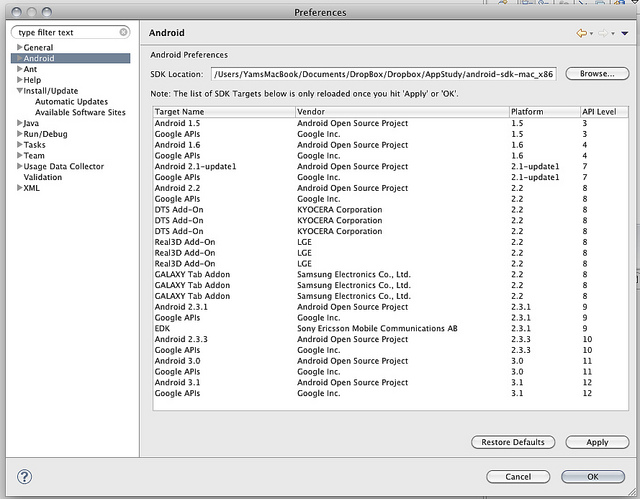Viewport: 640px width, 499px height.
Task: Select the Android 1.6 target row
Action: coord(391,145)
